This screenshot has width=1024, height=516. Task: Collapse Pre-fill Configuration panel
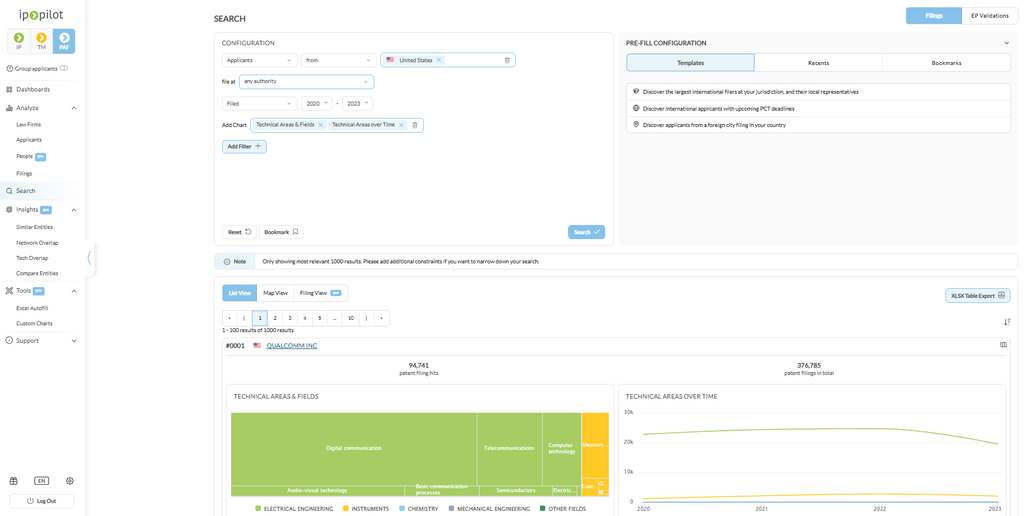click(x=1006, y=43)
